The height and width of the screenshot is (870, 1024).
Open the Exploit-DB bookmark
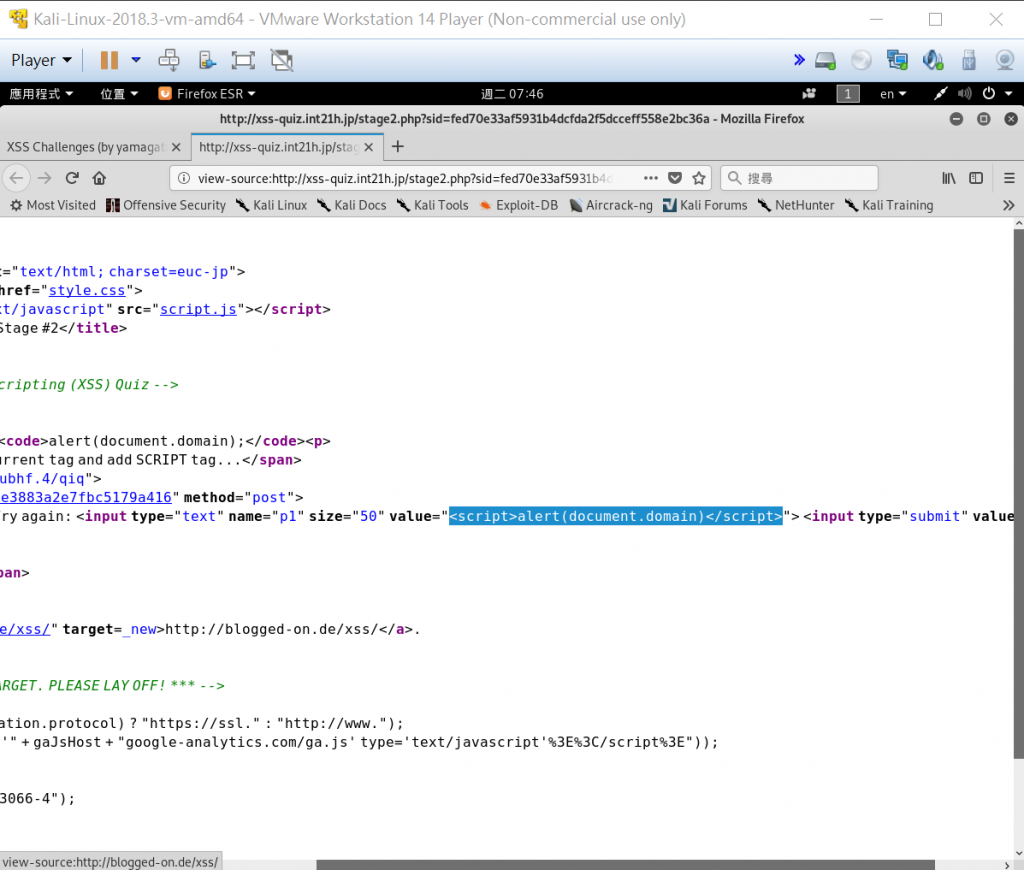(519, 205)
